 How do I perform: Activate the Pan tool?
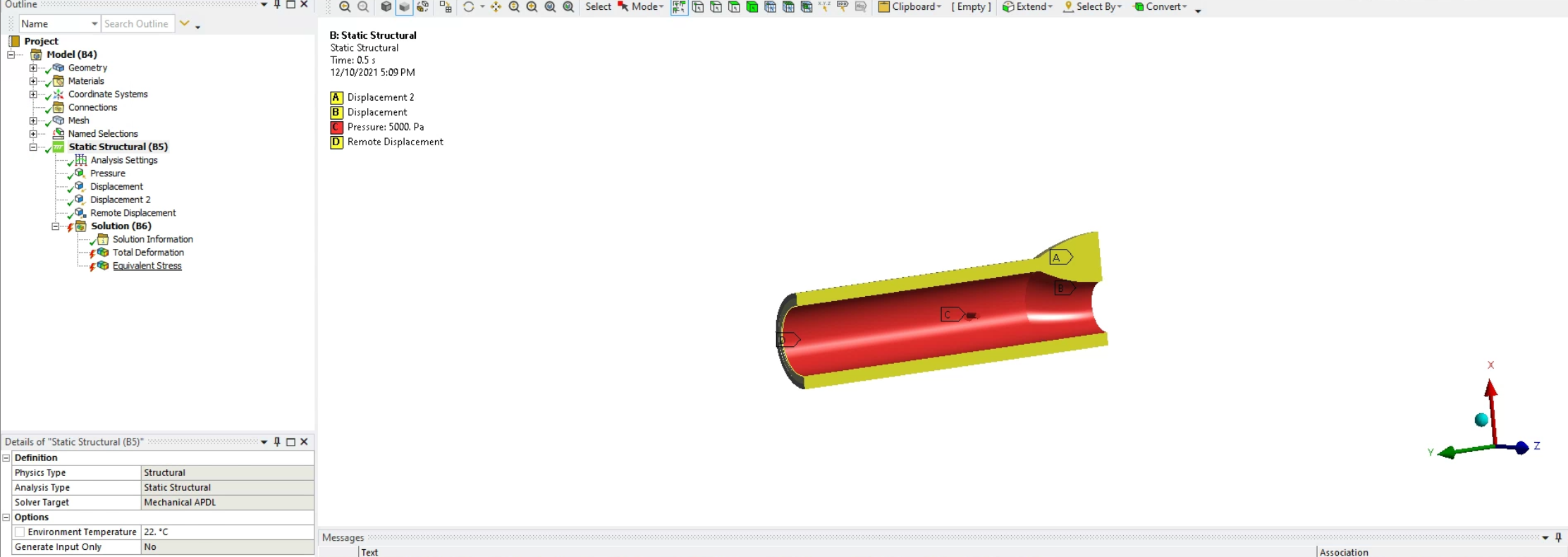click(x=496, y=7)
